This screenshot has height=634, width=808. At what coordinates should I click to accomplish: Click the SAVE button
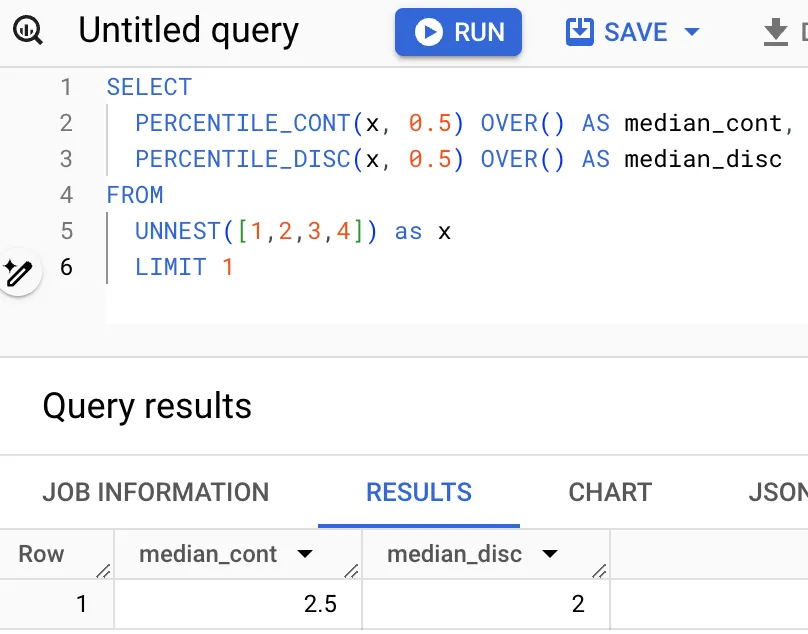(x=634, y=31)
